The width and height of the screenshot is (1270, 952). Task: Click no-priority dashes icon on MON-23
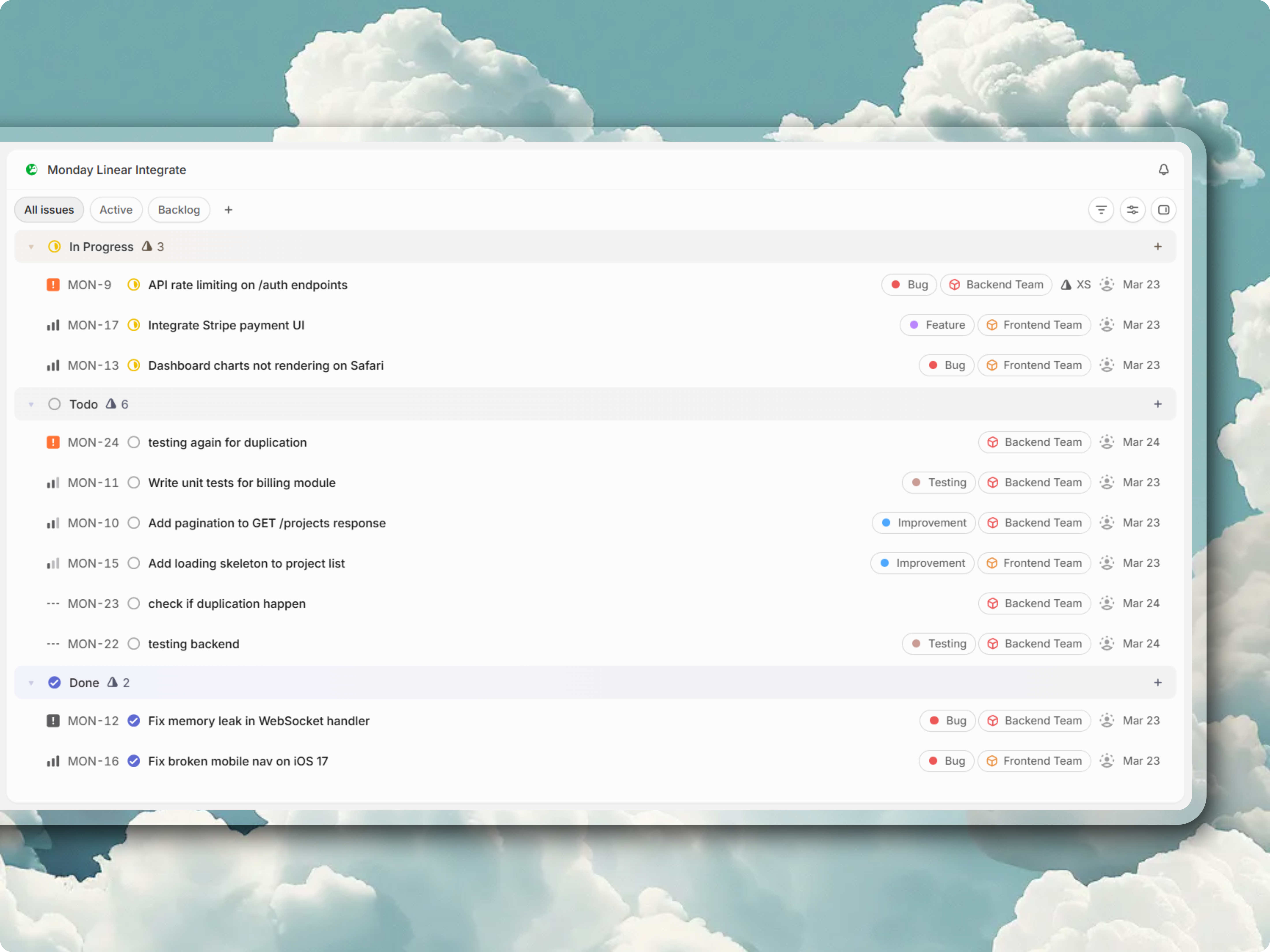pyautogui.click(x=53, y=604)
